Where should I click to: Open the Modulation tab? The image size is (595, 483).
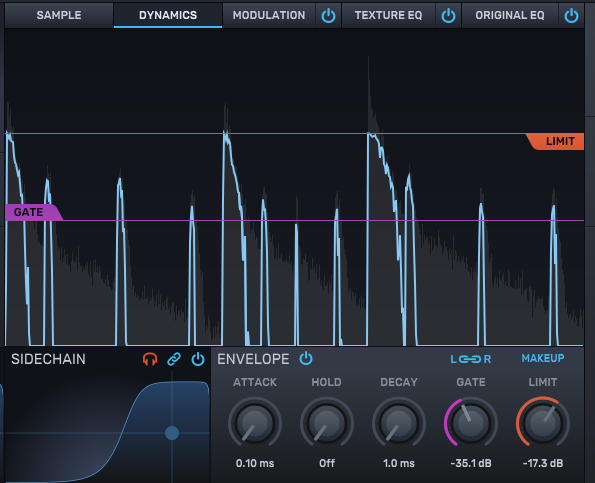269,15
